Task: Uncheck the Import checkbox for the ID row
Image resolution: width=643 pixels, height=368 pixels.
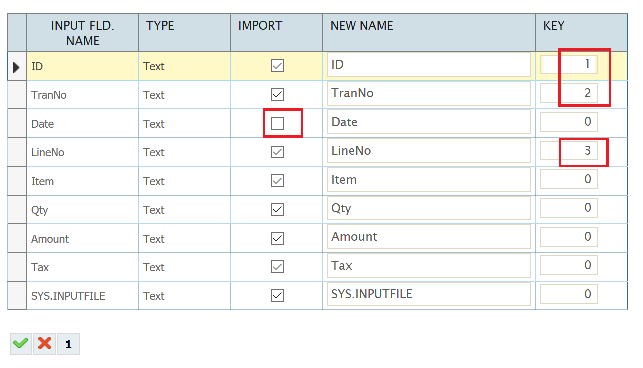Action: tap(278, 66)
